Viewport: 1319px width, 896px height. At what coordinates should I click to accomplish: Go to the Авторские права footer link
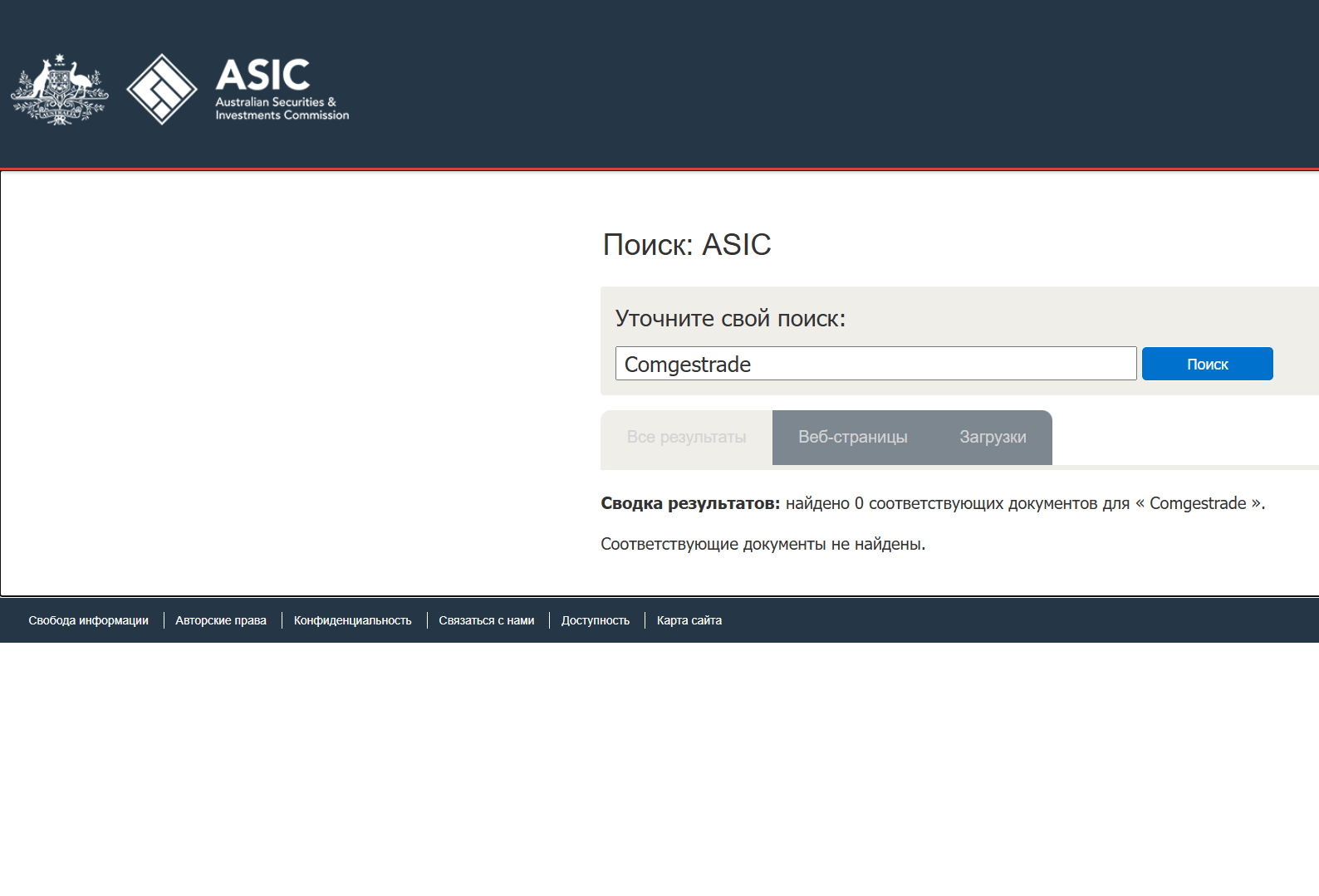pyautogui.click(x=221, y=620)
